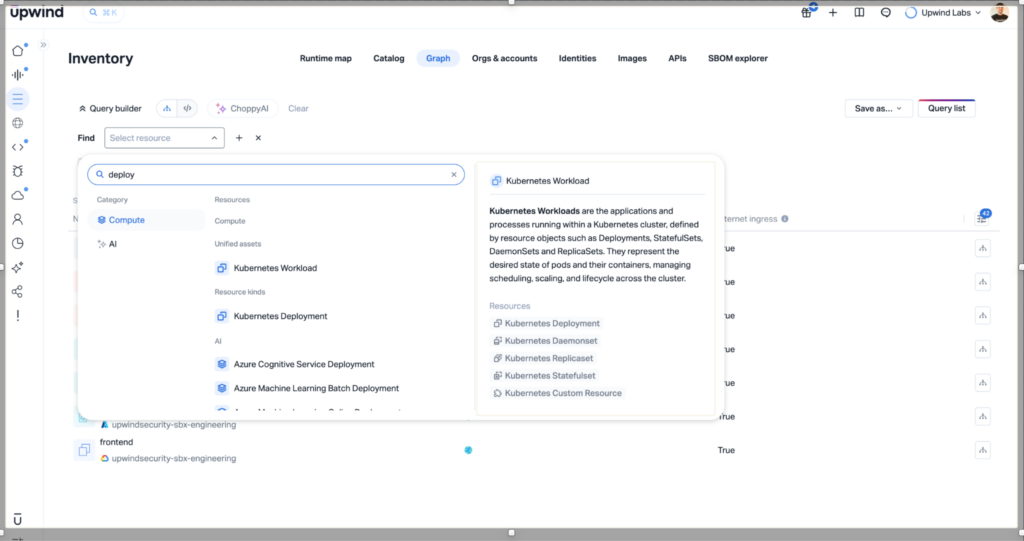This screenshot has width=1024, height=541.
Task: Add a condition with plus button
Action: click(239, 138)
